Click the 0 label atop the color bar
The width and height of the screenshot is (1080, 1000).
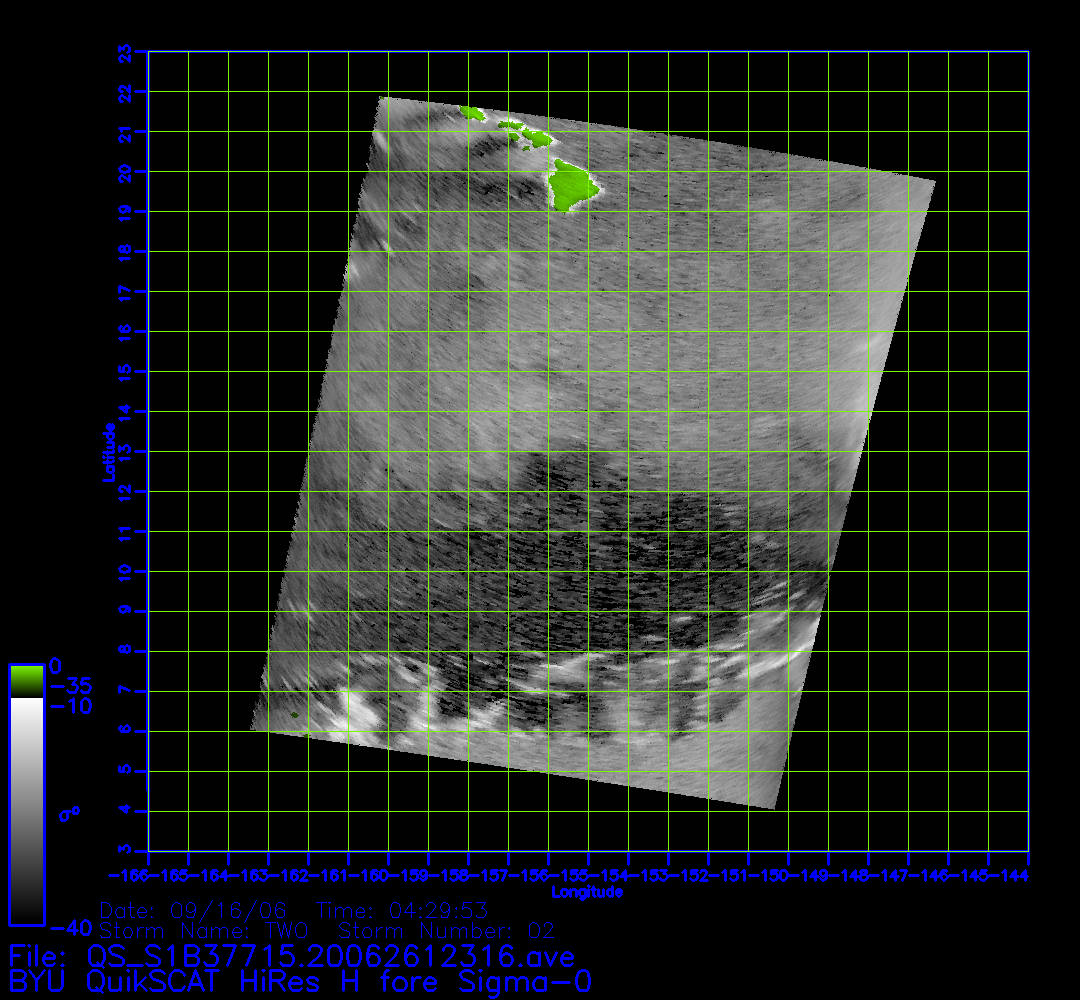pos(56,665)
